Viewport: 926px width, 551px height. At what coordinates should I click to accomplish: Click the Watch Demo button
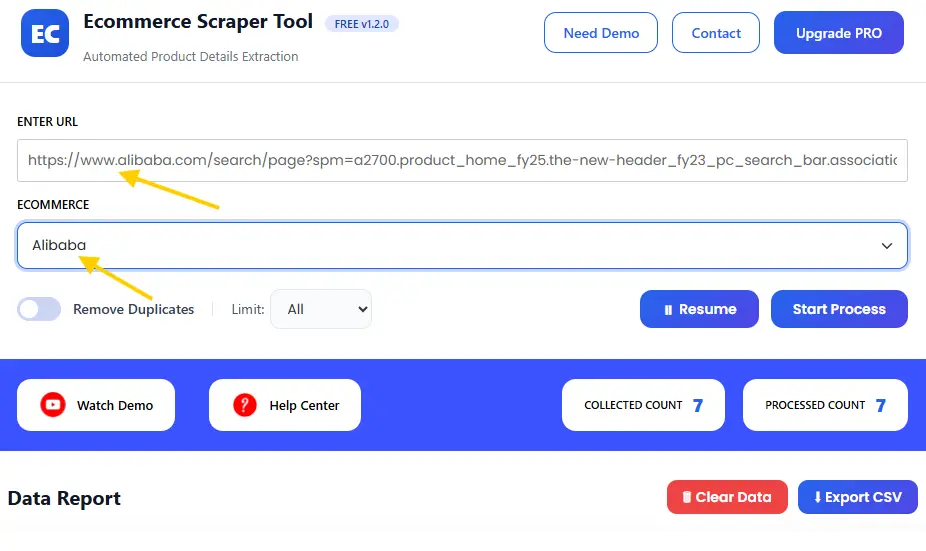click(x=96, y=405)
